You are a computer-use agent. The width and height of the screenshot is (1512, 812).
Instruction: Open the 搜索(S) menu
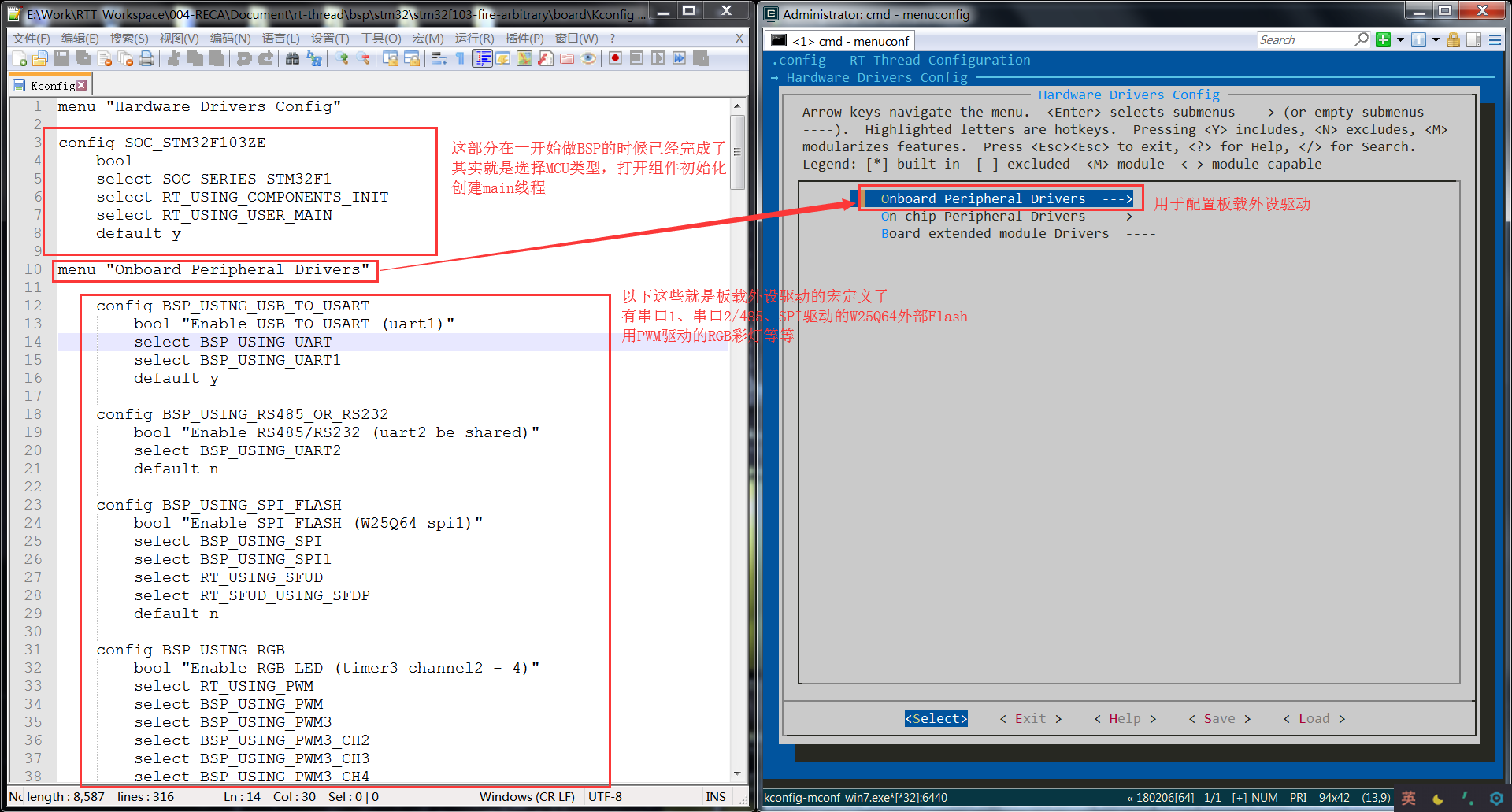128,38
